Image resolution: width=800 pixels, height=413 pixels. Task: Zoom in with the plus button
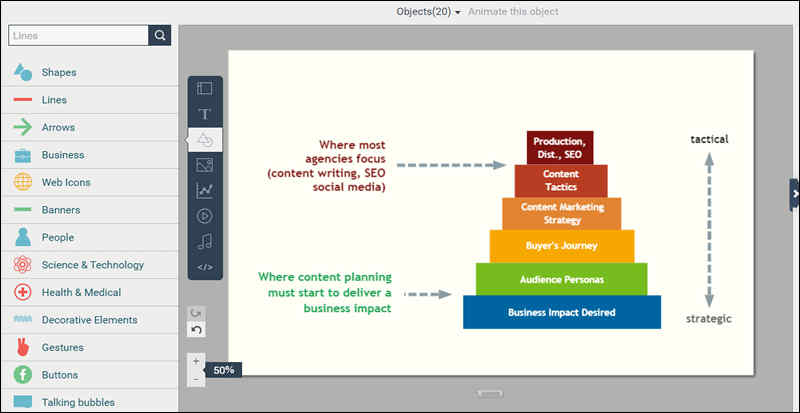click(196, 361)
